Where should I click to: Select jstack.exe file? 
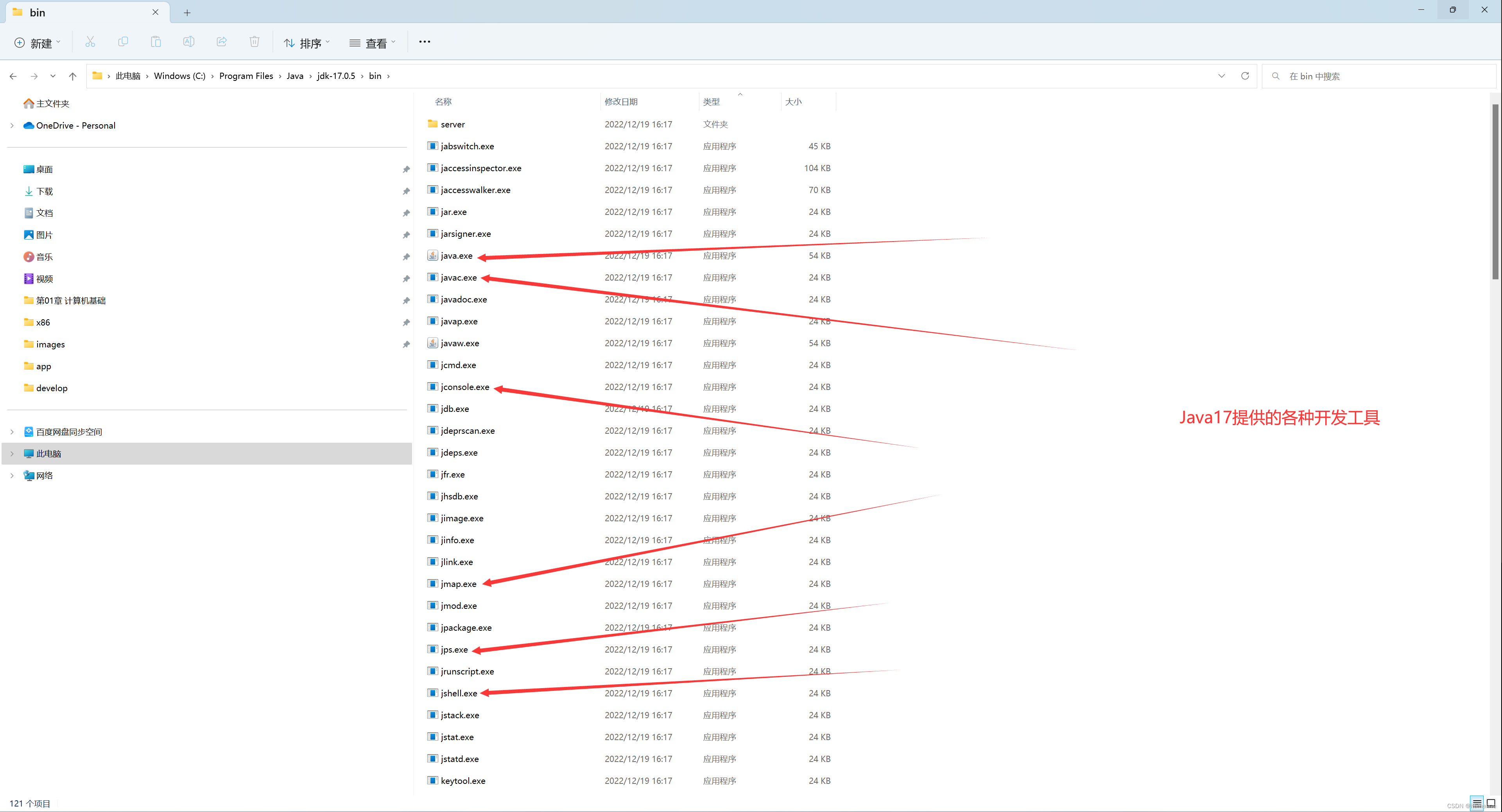[459, 715]
